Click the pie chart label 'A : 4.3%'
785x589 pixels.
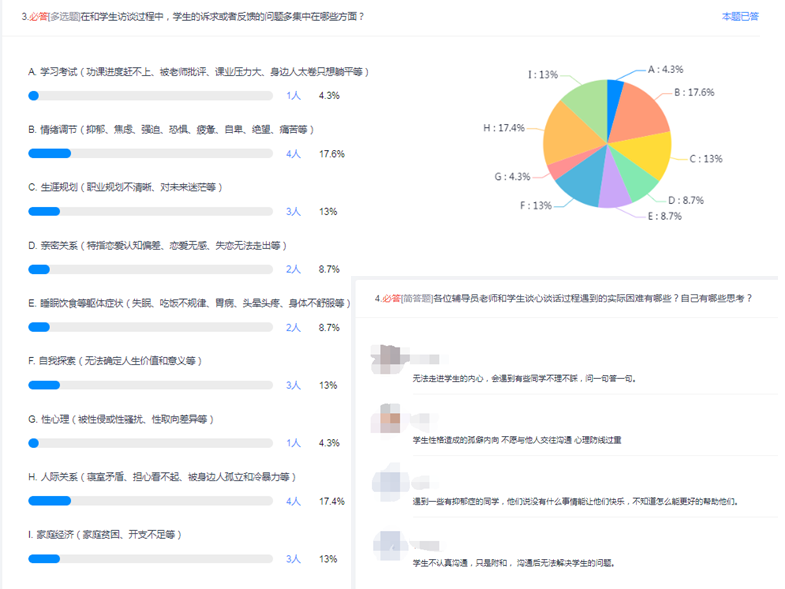(x=665, y=69)
